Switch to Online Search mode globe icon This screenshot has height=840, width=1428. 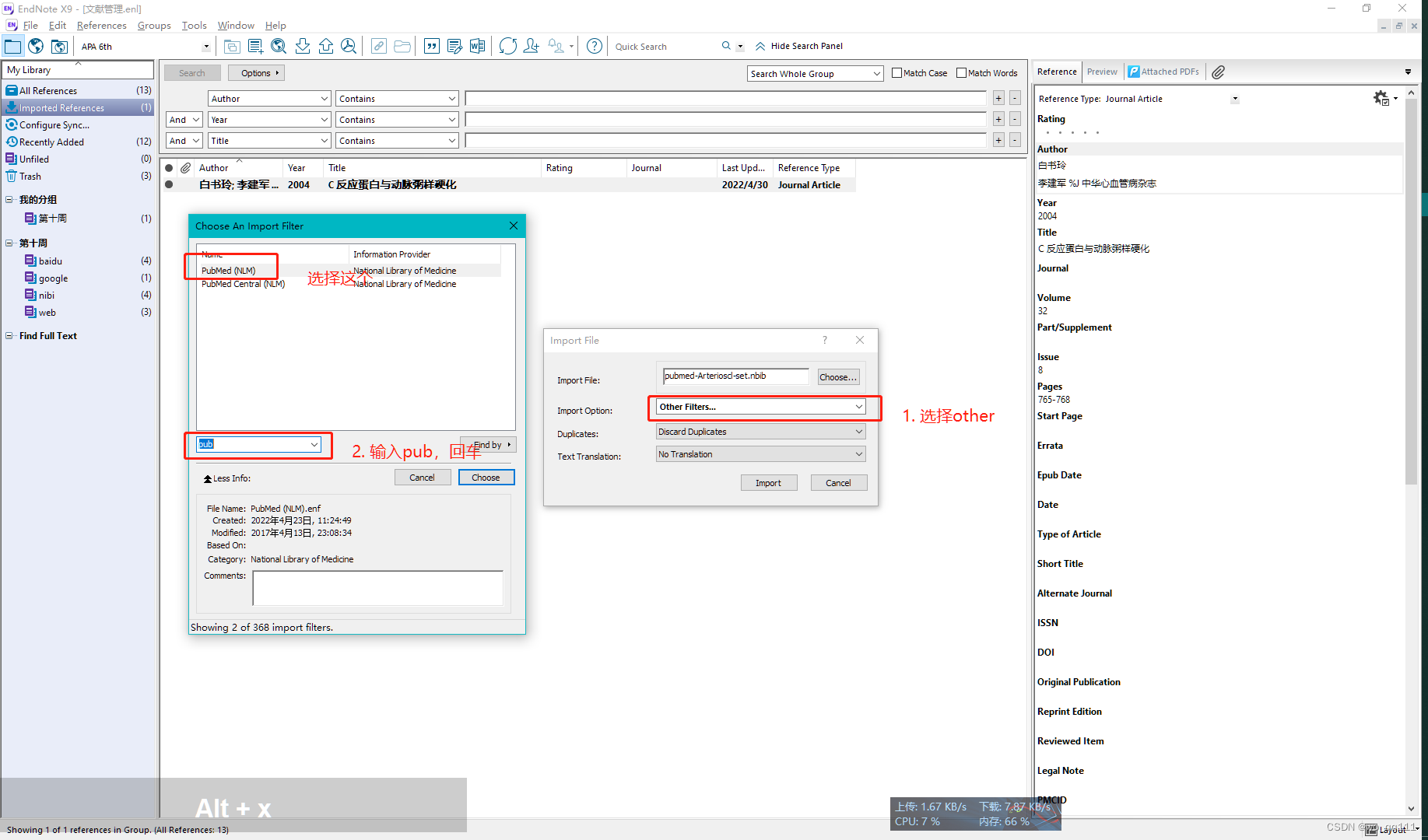click(36, 46)
